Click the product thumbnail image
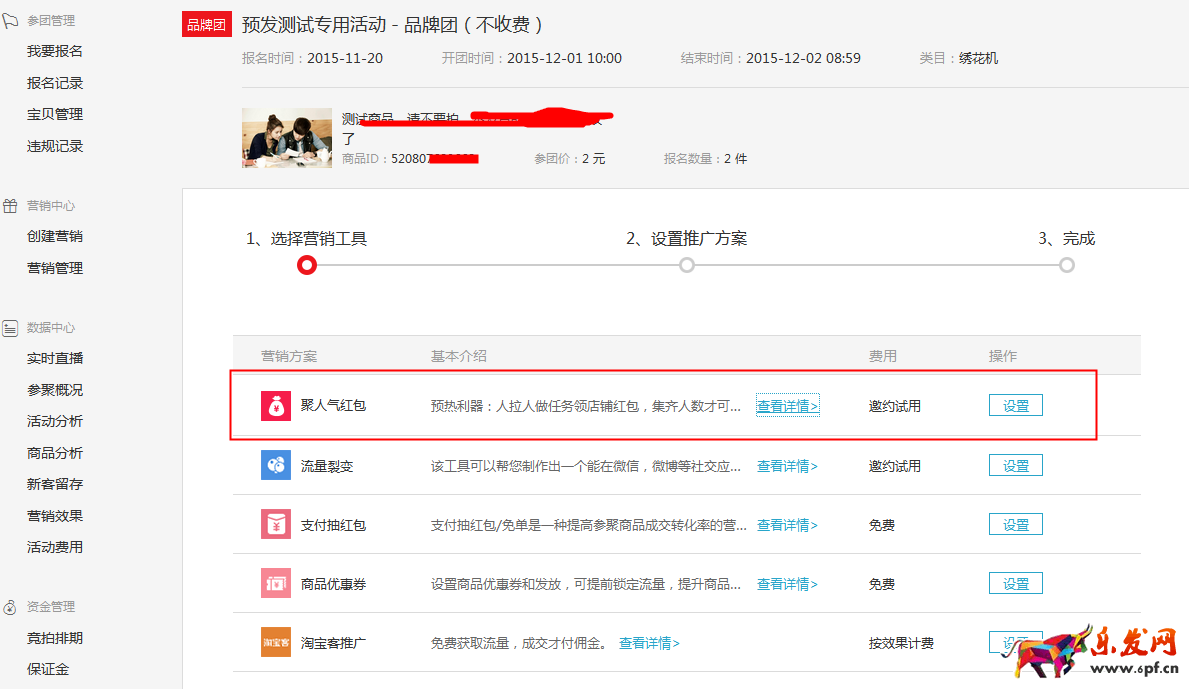Viewport: 1189px width, 689px height. pos(286,138)
